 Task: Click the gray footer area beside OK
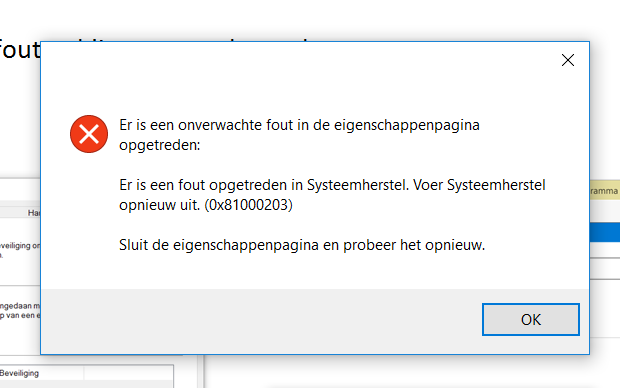pos(261,320)
